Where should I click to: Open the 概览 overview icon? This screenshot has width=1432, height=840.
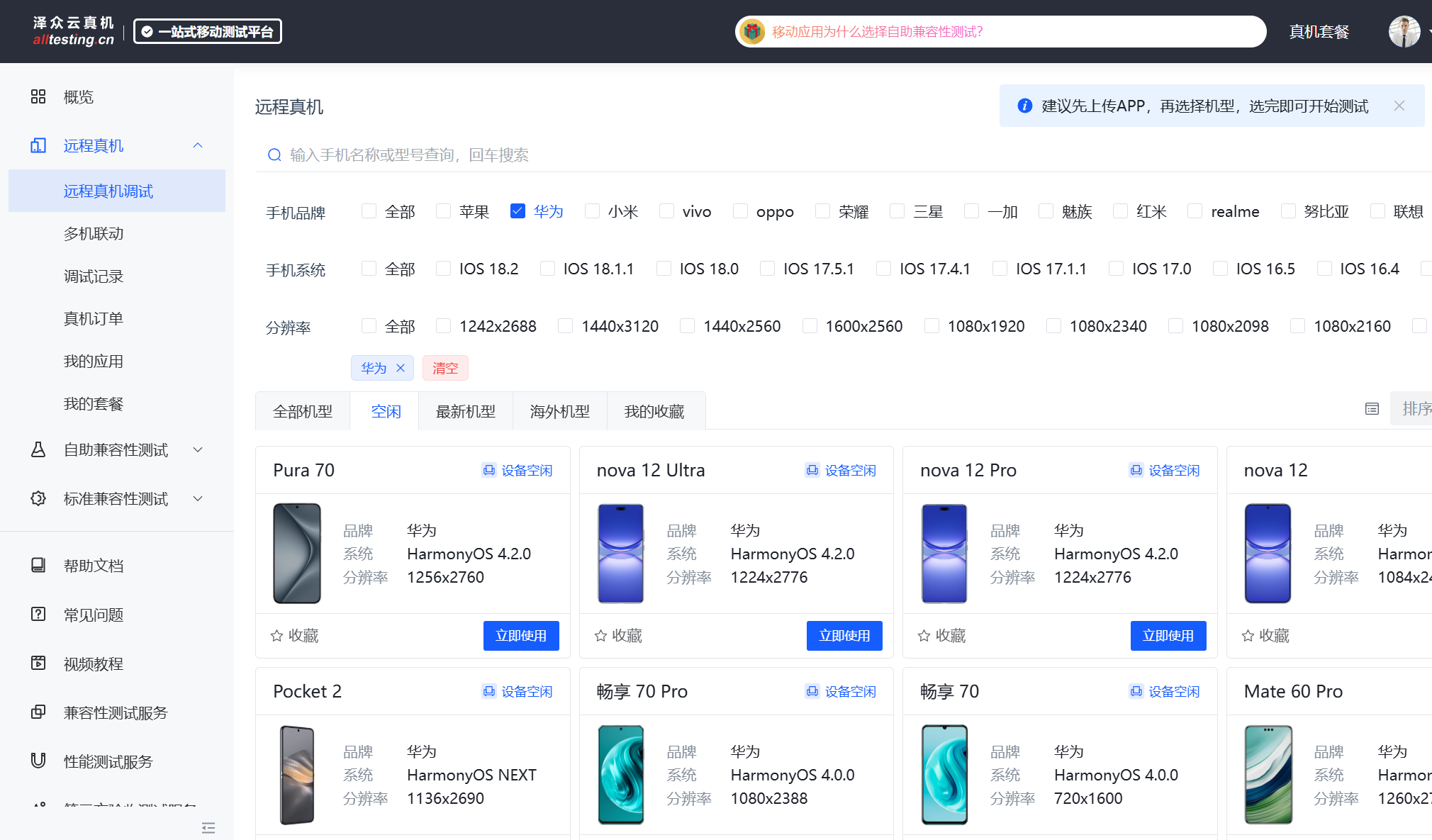click(38, 96)
